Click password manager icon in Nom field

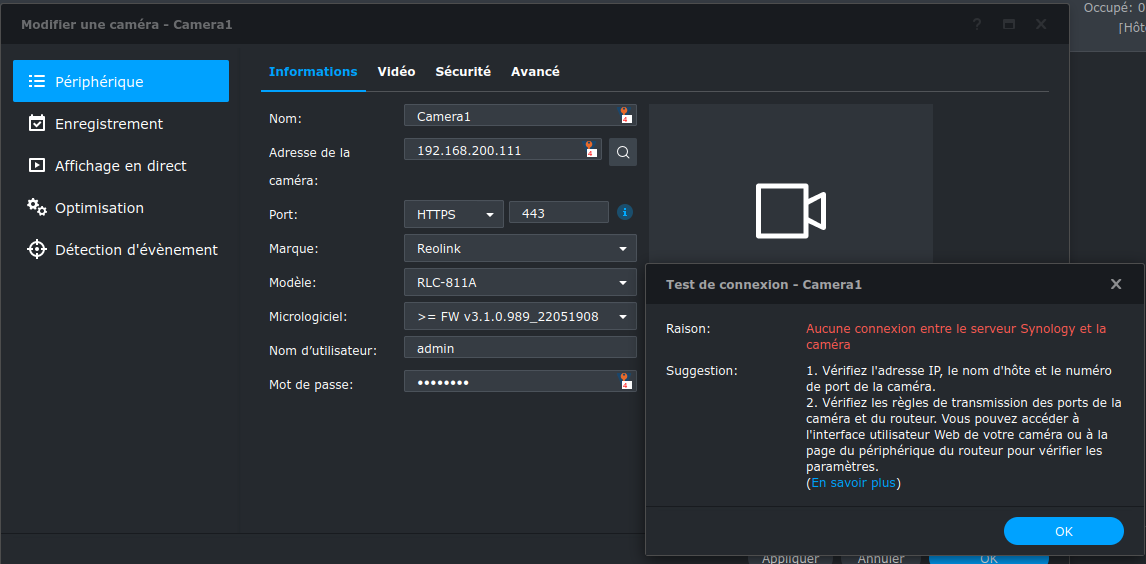[x=626, y=116]
